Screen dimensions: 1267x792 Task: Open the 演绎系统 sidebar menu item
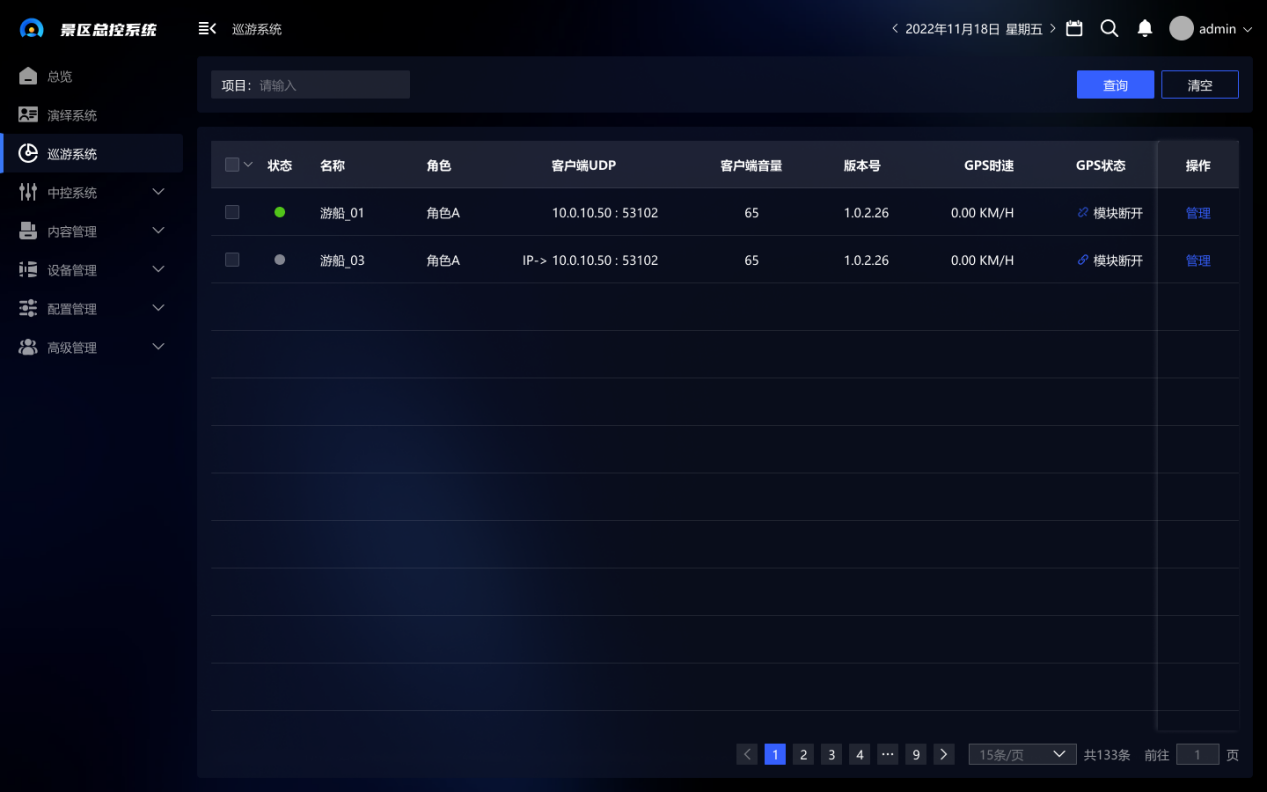(72, 115)
